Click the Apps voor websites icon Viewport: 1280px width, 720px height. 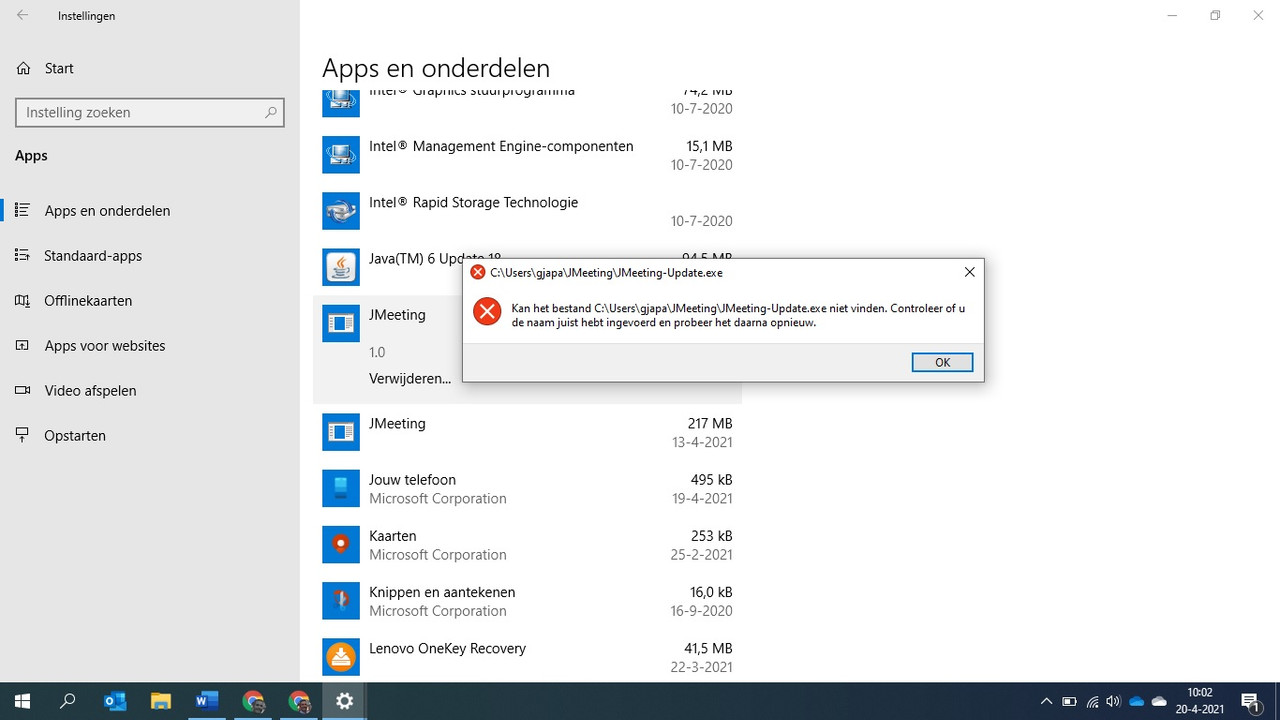click(22, 345)
